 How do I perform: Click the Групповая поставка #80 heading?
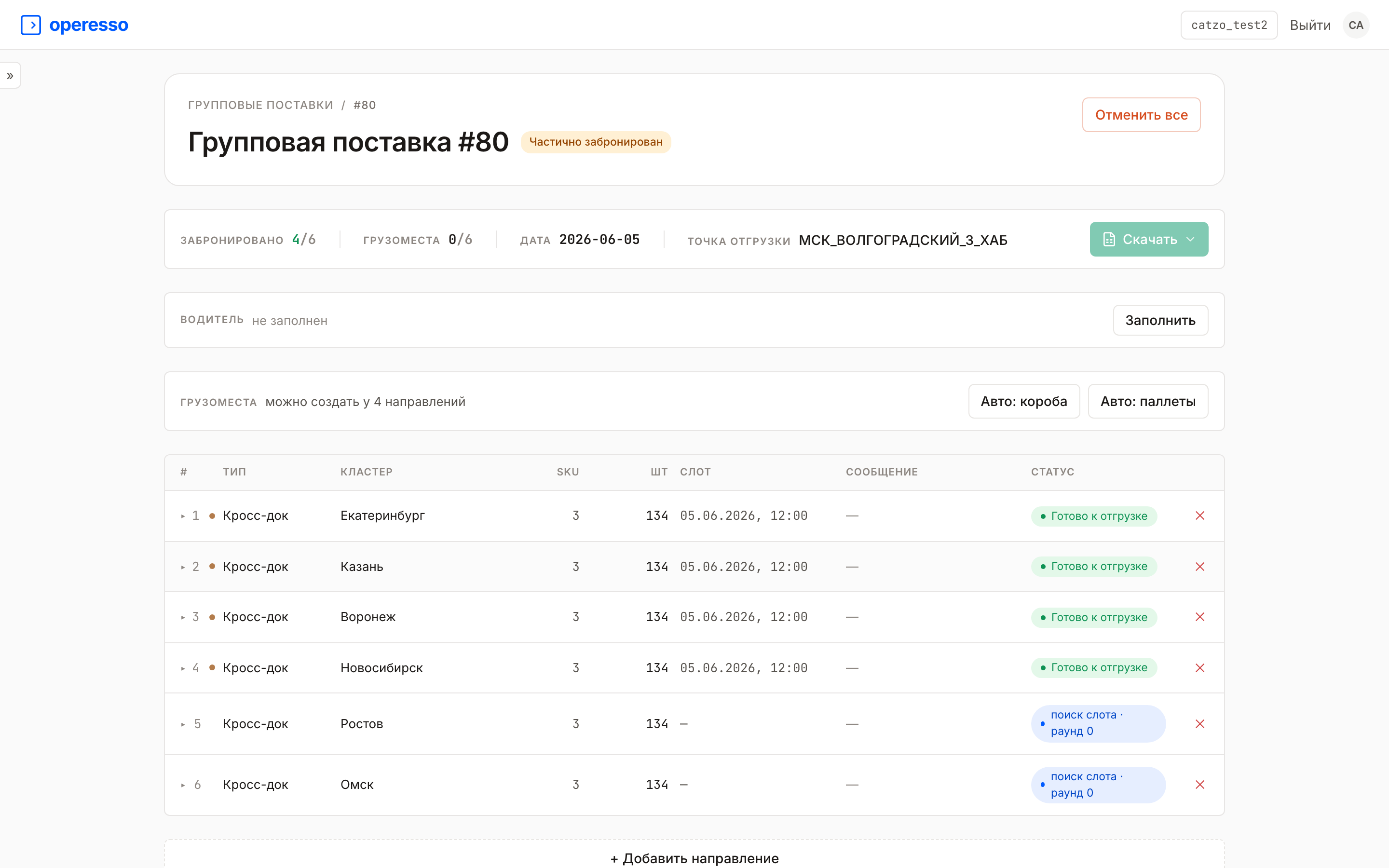pyautogui.click(x=348, y=142)
